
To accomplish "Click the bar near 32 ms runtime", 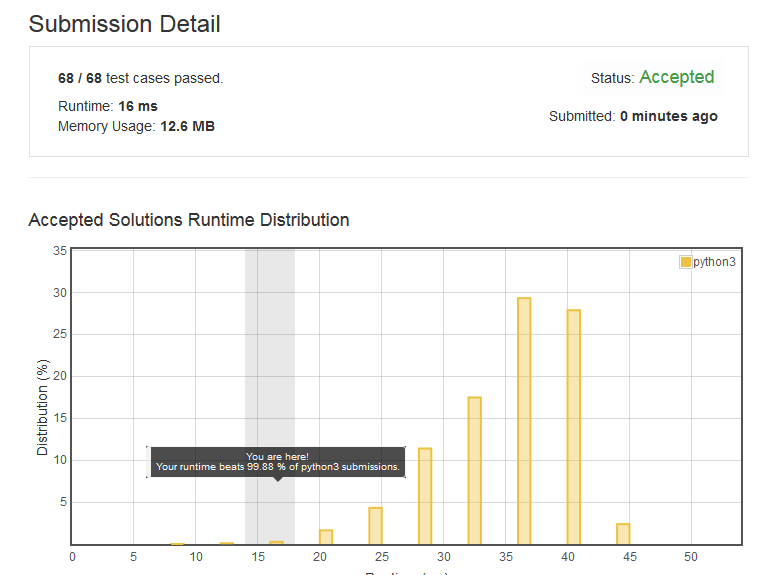I will [x=474, y=470].
